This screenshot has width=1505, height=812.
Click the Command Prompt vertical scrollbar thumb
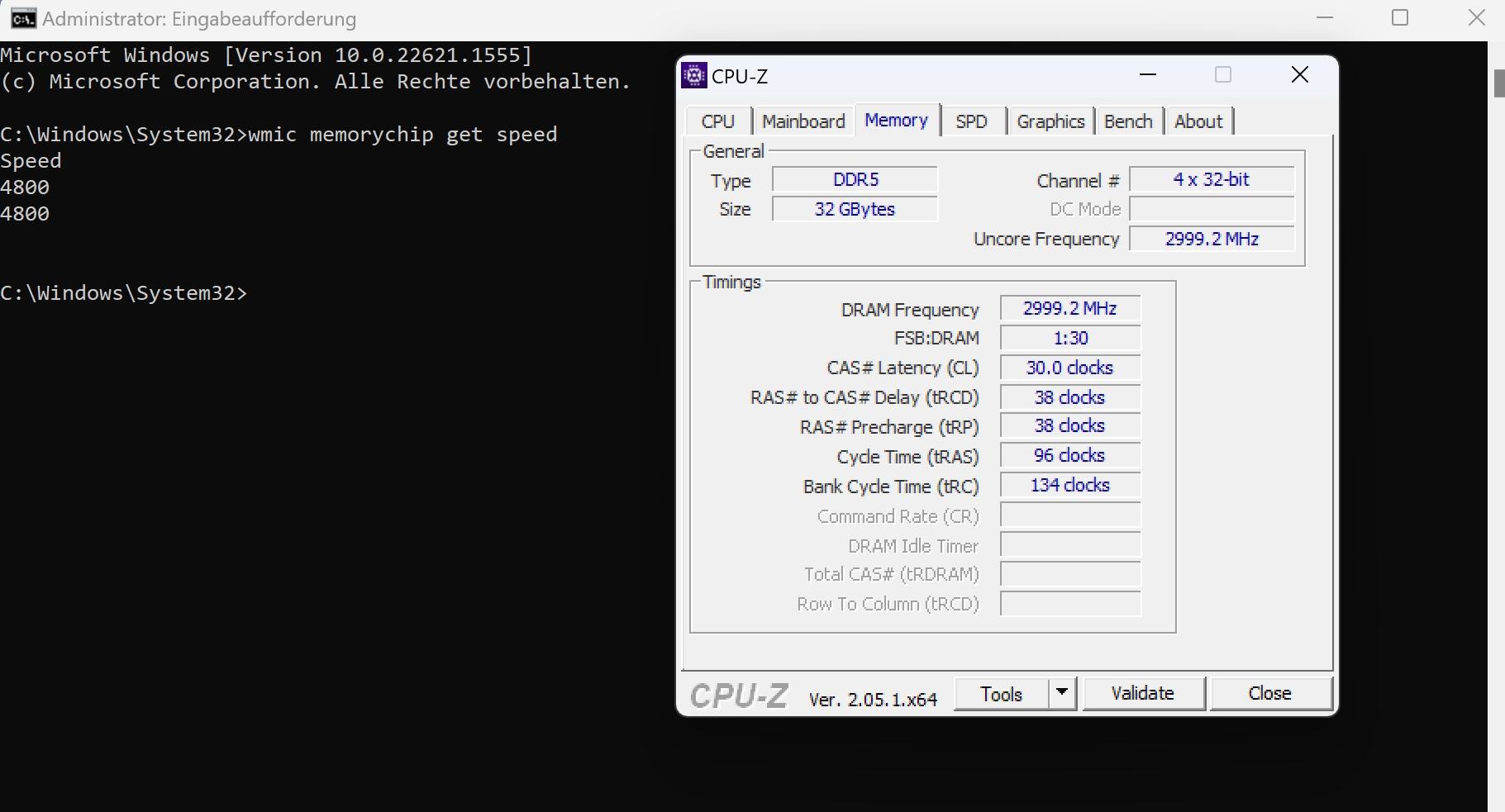coord(1498,84)
